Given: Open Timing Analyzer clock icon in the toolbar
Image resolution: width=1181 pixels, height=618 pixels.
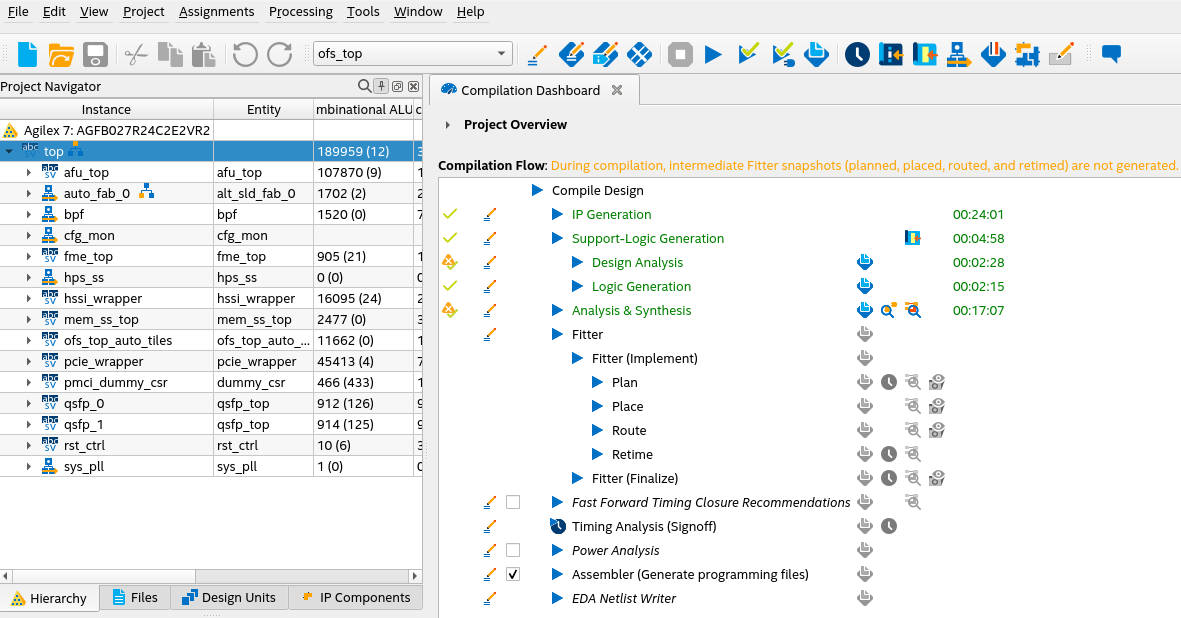Looking at the screenshot, I should click(x=857, y=54).
